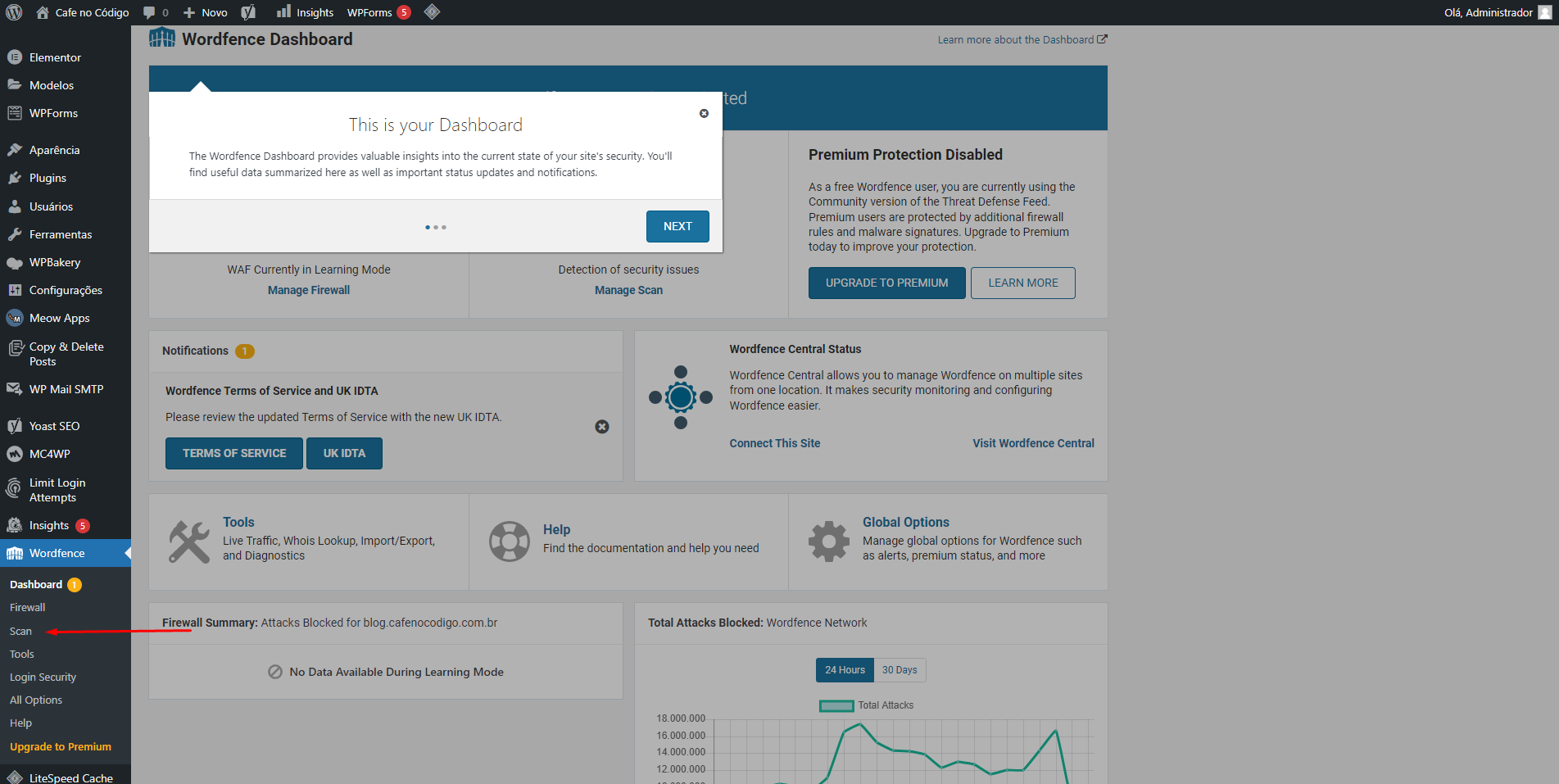Viewport: 1559px width, 784px height.
Task: Click UK IDTA button
Action: [x=344, y=453]
